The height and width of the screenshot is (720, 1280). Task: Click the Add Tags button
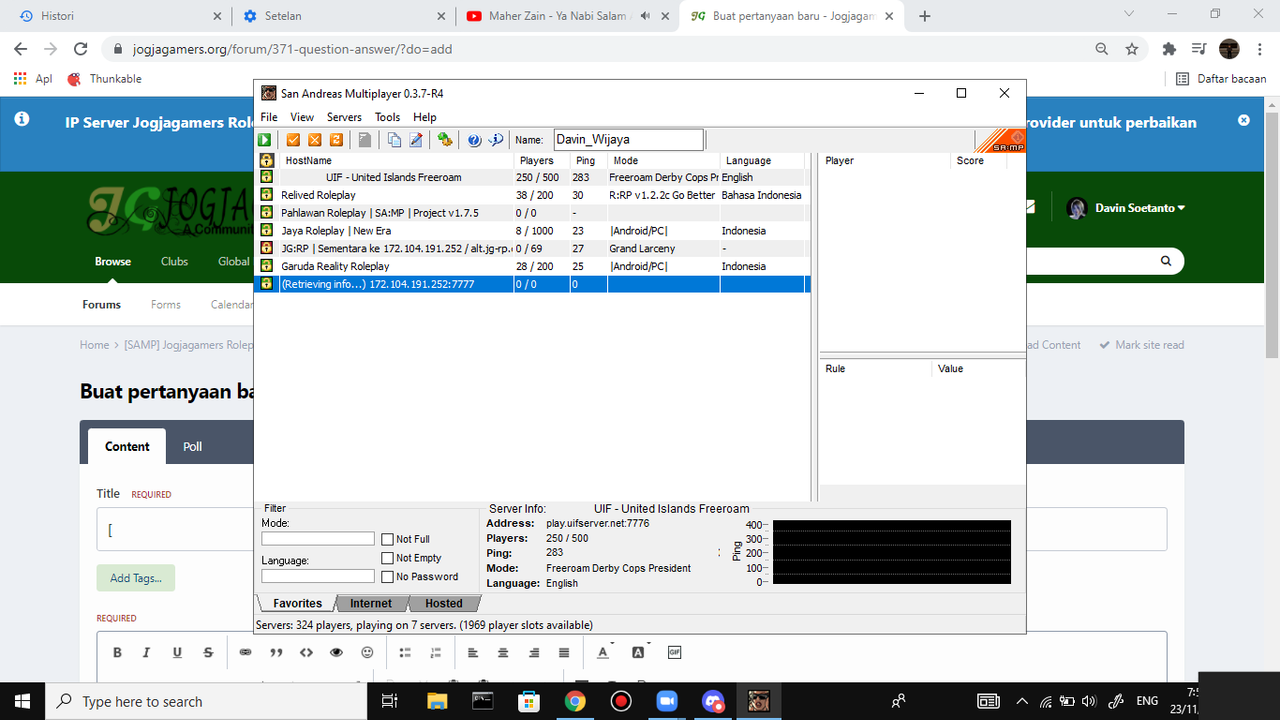click(x=136, y=578)
